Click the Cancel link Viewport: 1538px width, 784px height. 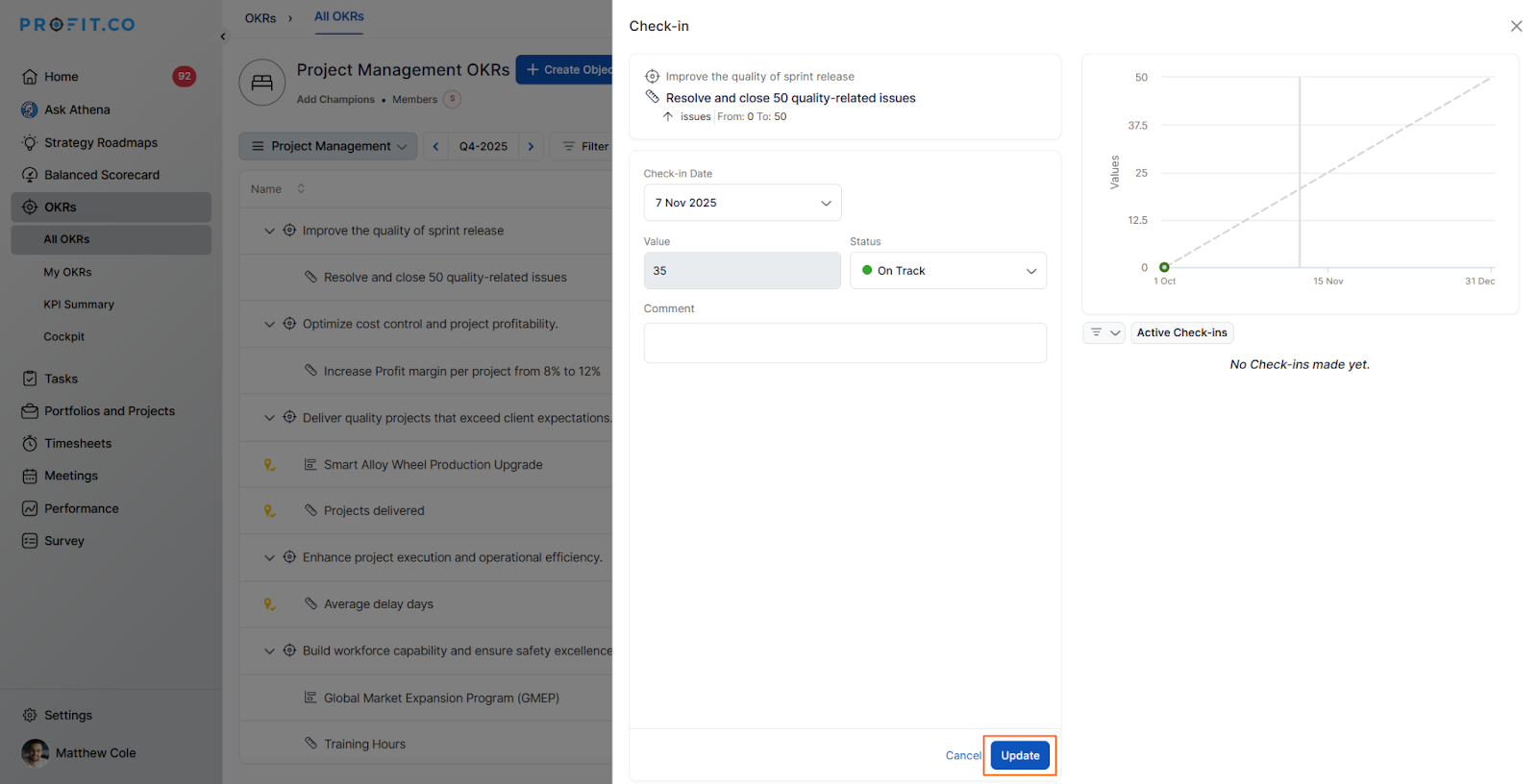[963, 756]
